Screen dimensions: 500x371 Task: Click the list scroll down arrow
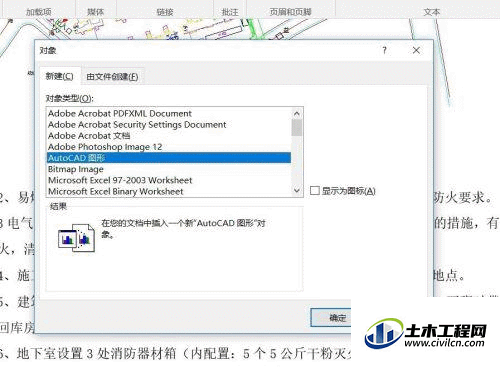[297, 191]
